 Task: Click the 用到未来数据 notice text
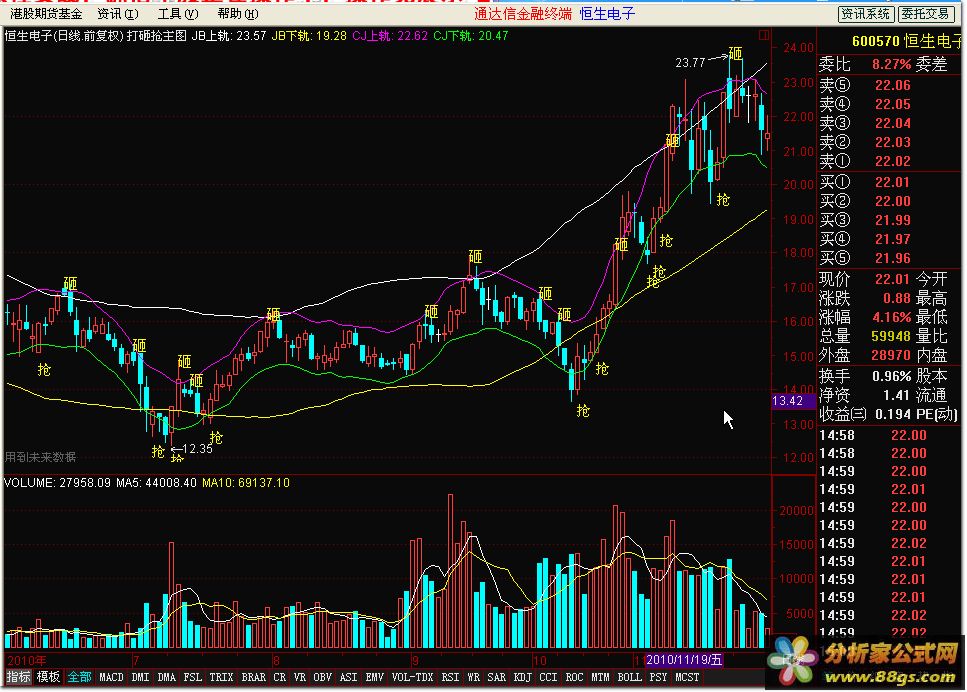pyautogui.click(x=41, y=457)
